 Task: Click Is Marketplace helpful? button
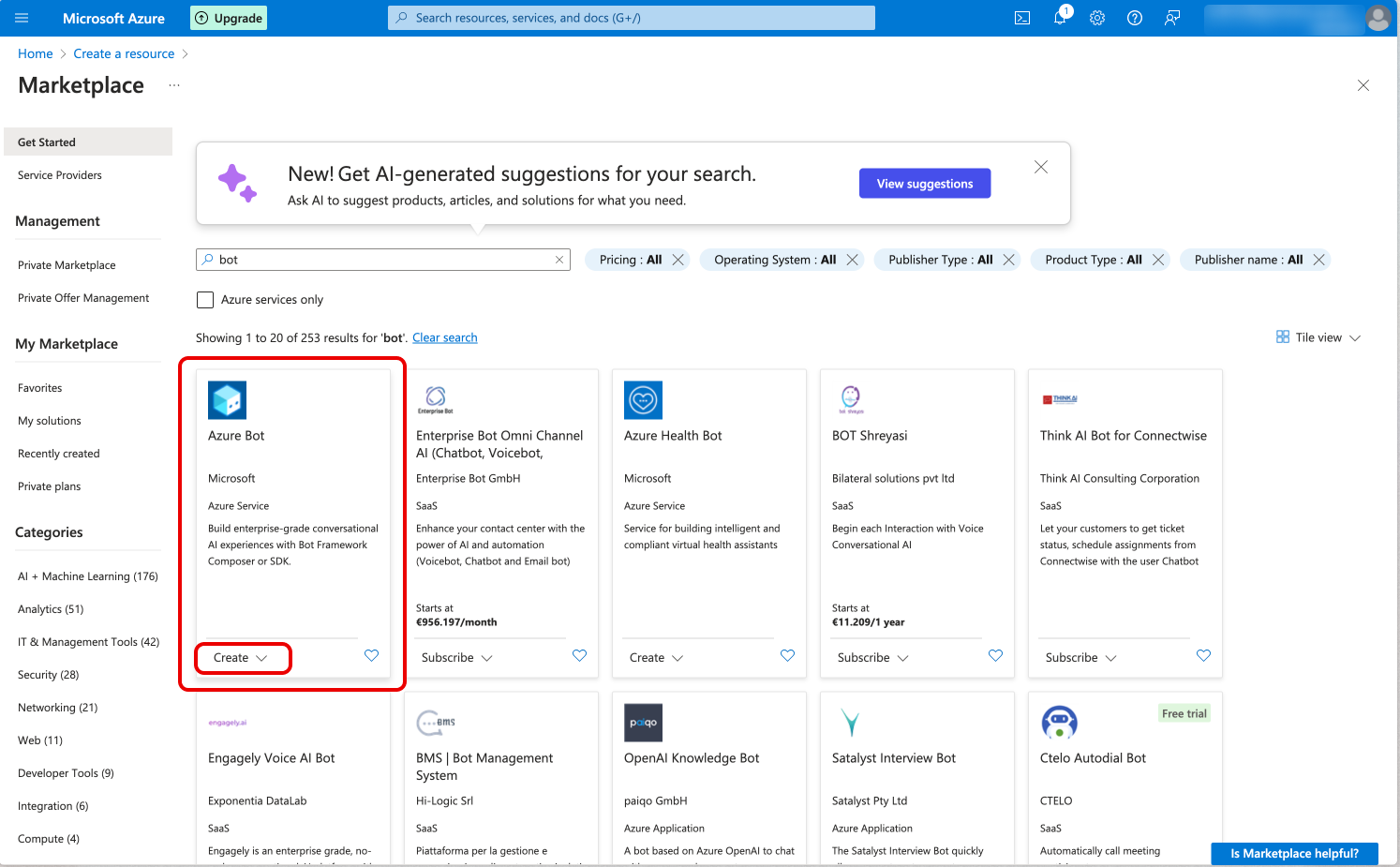[x=1294, y=853]
